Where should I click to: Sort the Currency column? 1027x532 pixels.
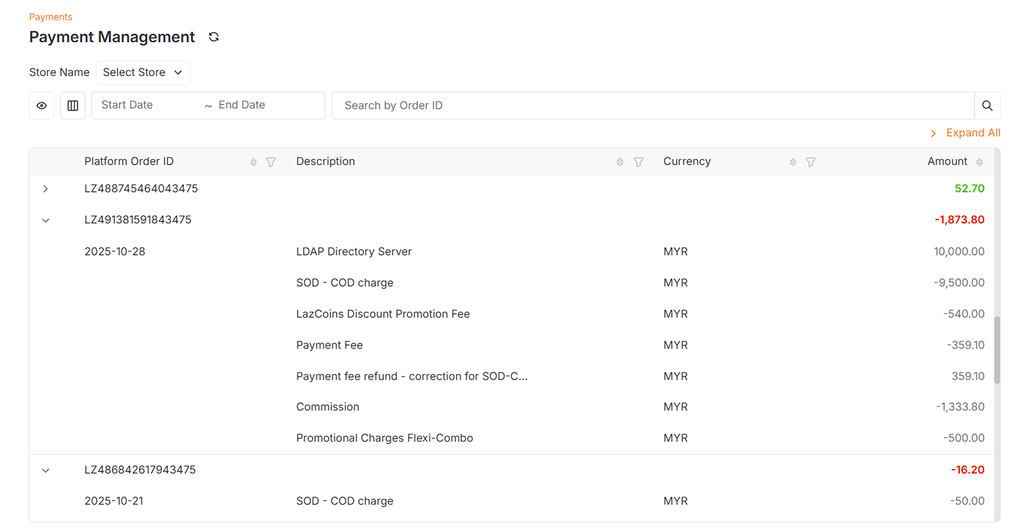(x=793, y=162)
